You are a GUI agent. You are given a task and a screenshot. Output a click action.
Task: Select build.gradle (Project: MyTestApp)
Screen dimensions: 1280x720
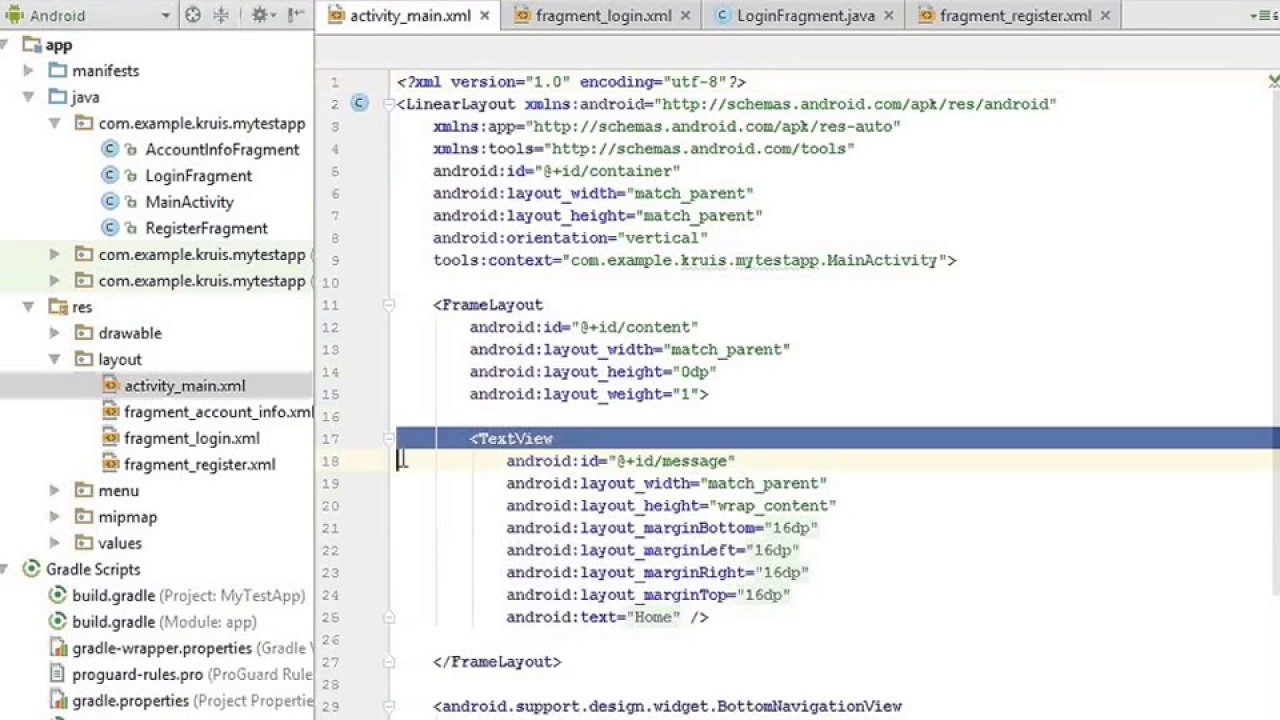point(188,596)
